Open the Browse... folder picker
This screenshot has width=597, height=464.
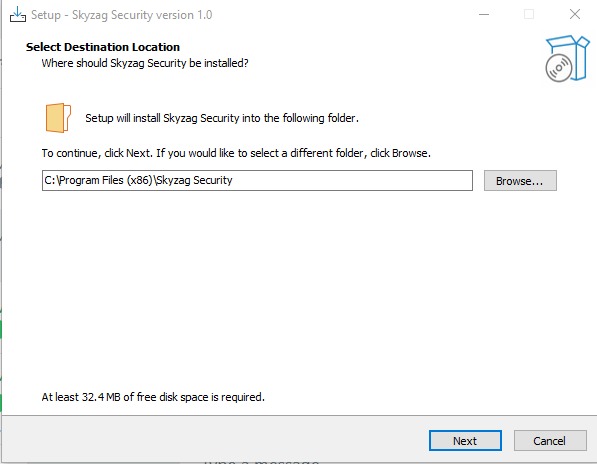tap(520, 180)
